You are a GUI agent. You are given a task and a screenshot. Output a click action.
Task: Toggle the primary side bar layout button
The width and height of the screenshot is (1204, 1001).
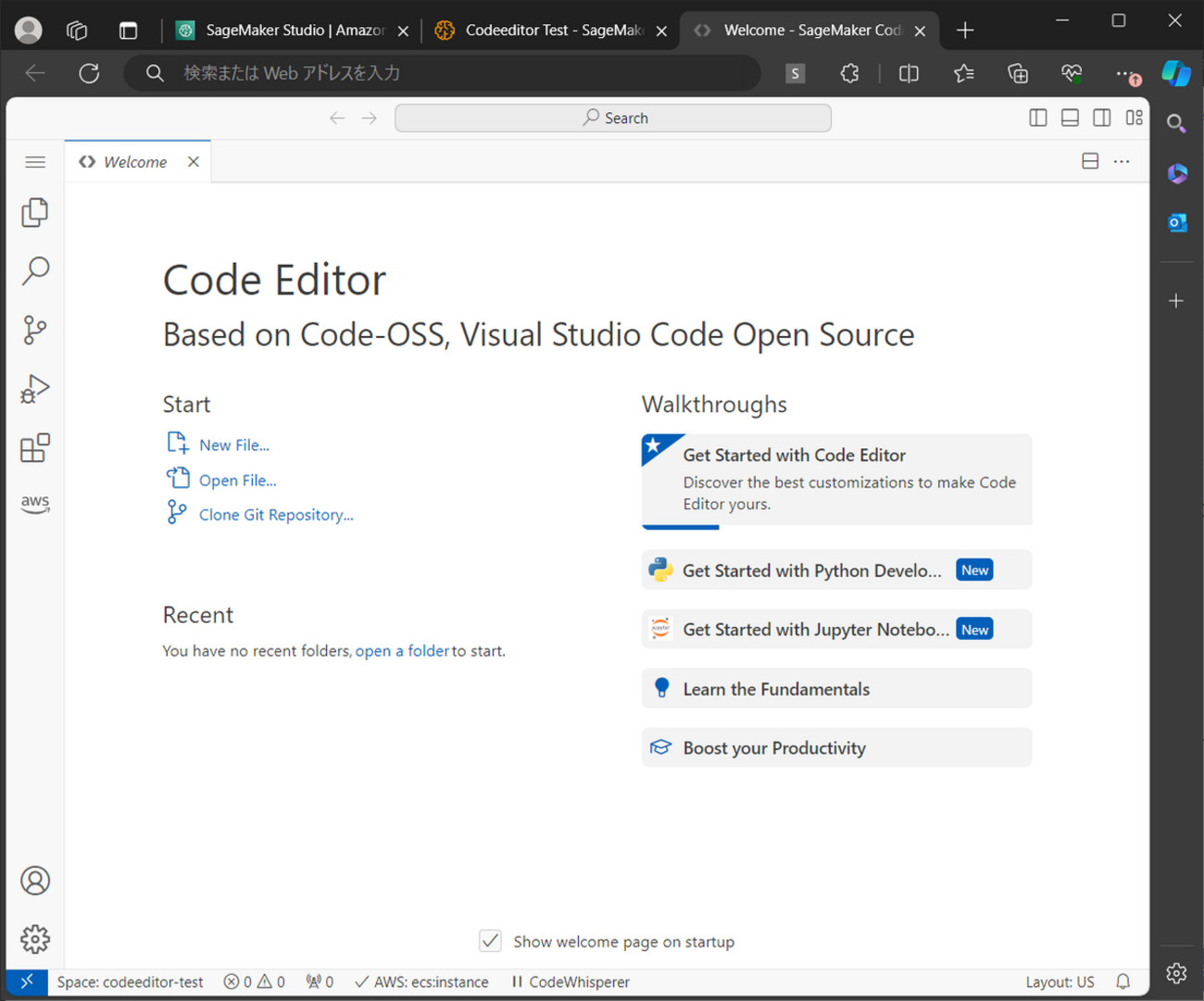tap(1038, 118)
